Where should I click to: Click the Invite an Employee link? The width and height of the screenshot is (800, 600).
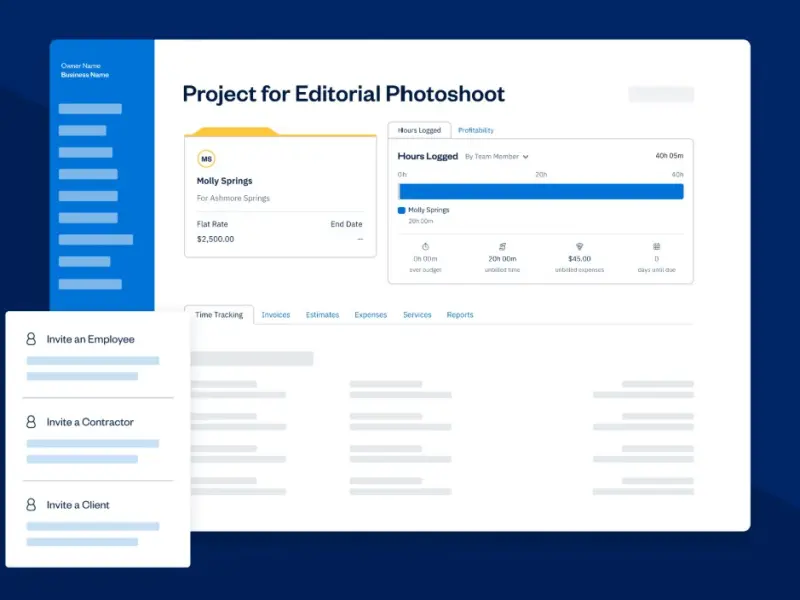click(x=90, y=339)
